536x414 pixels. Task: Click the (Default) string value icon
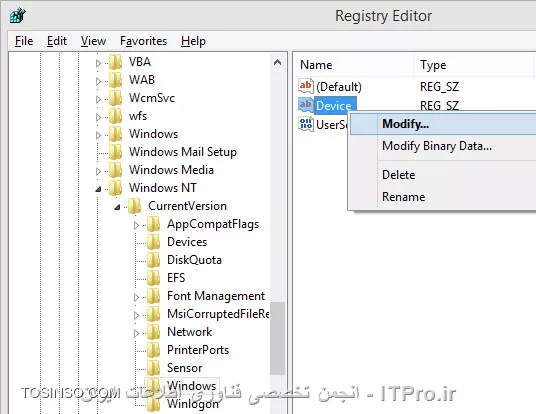coord(306,86)
